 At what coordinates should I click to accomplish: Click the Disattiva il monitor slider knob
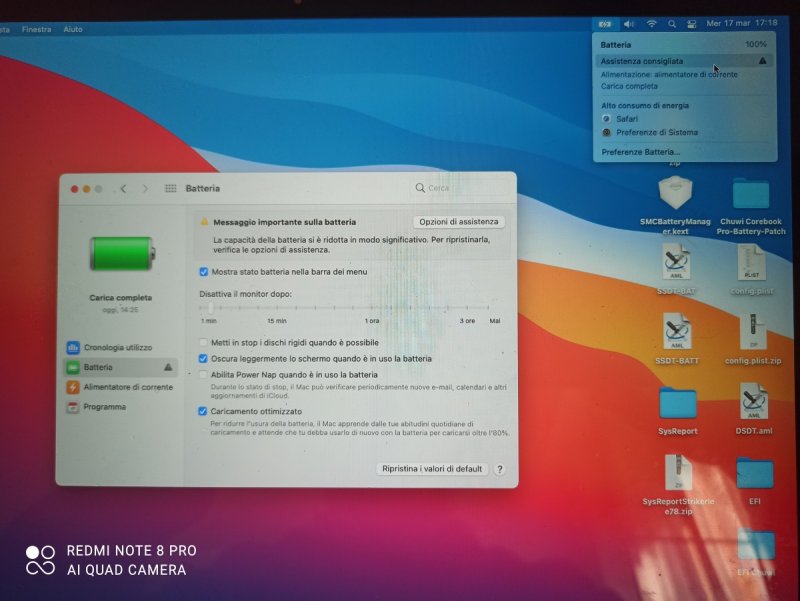[210, 308]
